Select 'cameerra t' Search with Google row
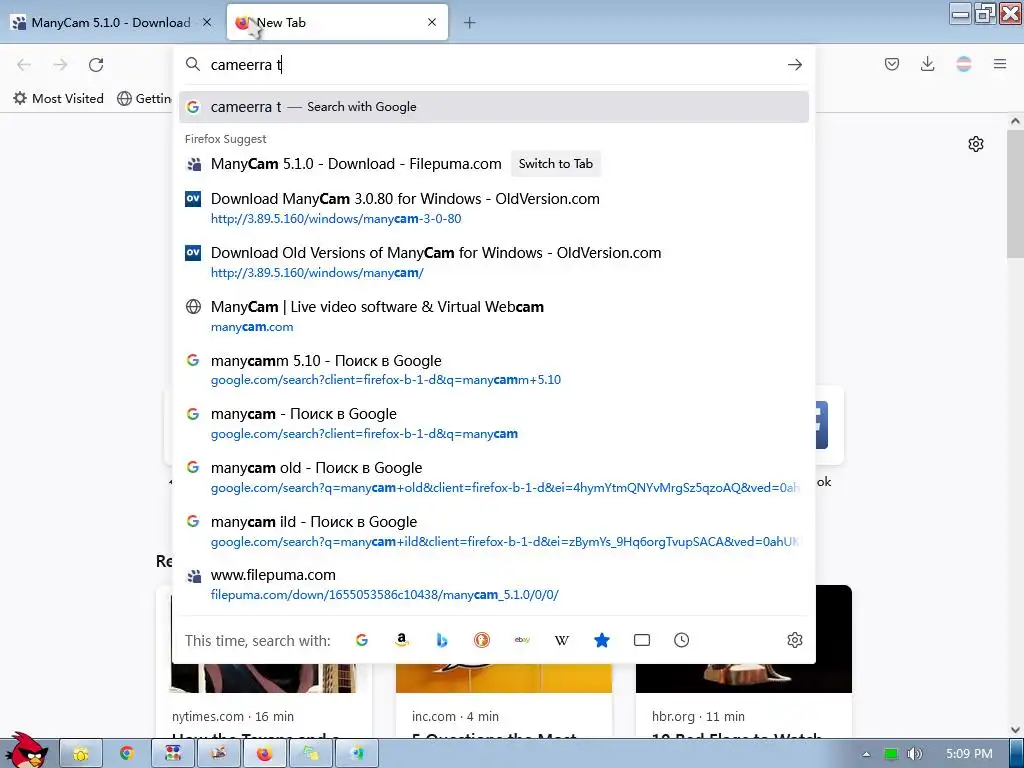The height and width of the screenshot is (768, 1024). click(x=494, y=106)
